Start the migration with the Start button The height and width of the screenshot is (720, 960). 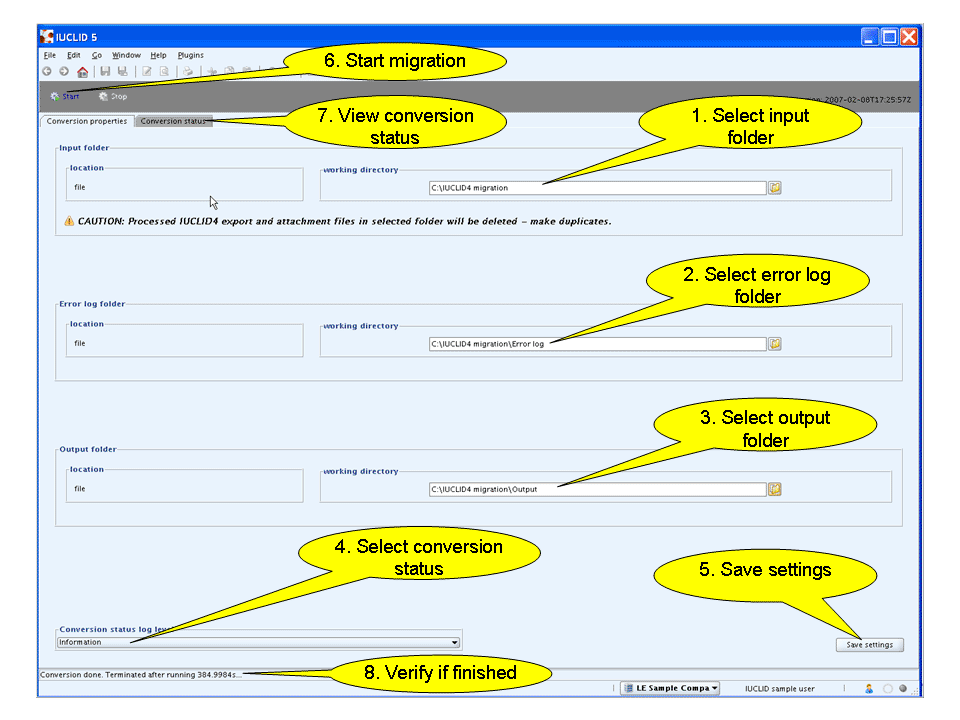click(x=65, y=96)
